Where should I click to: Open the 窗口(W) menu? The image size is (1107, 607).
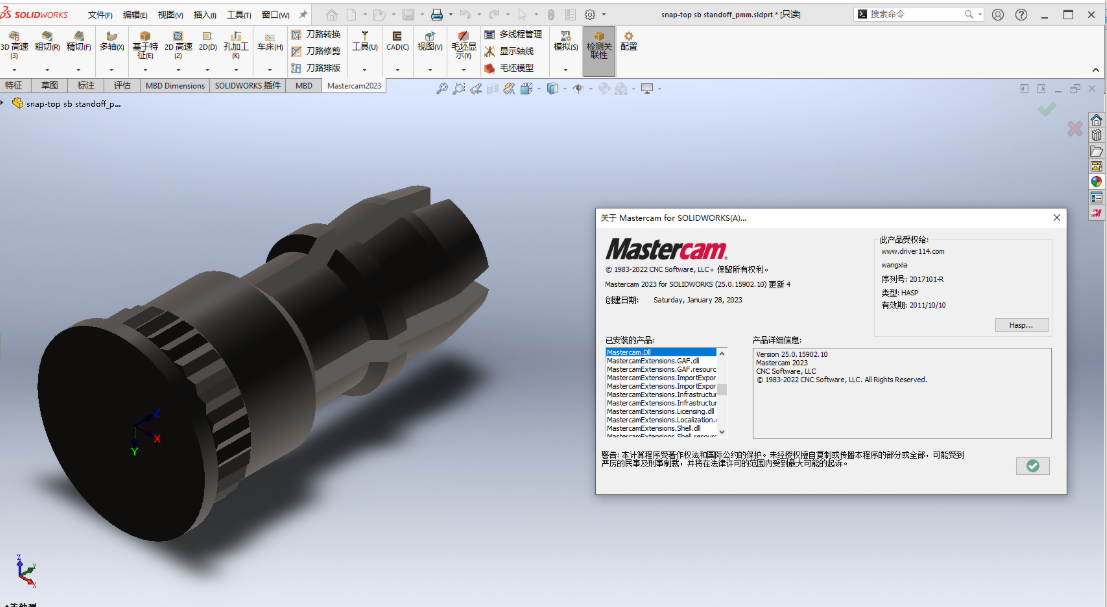point(275,15)
